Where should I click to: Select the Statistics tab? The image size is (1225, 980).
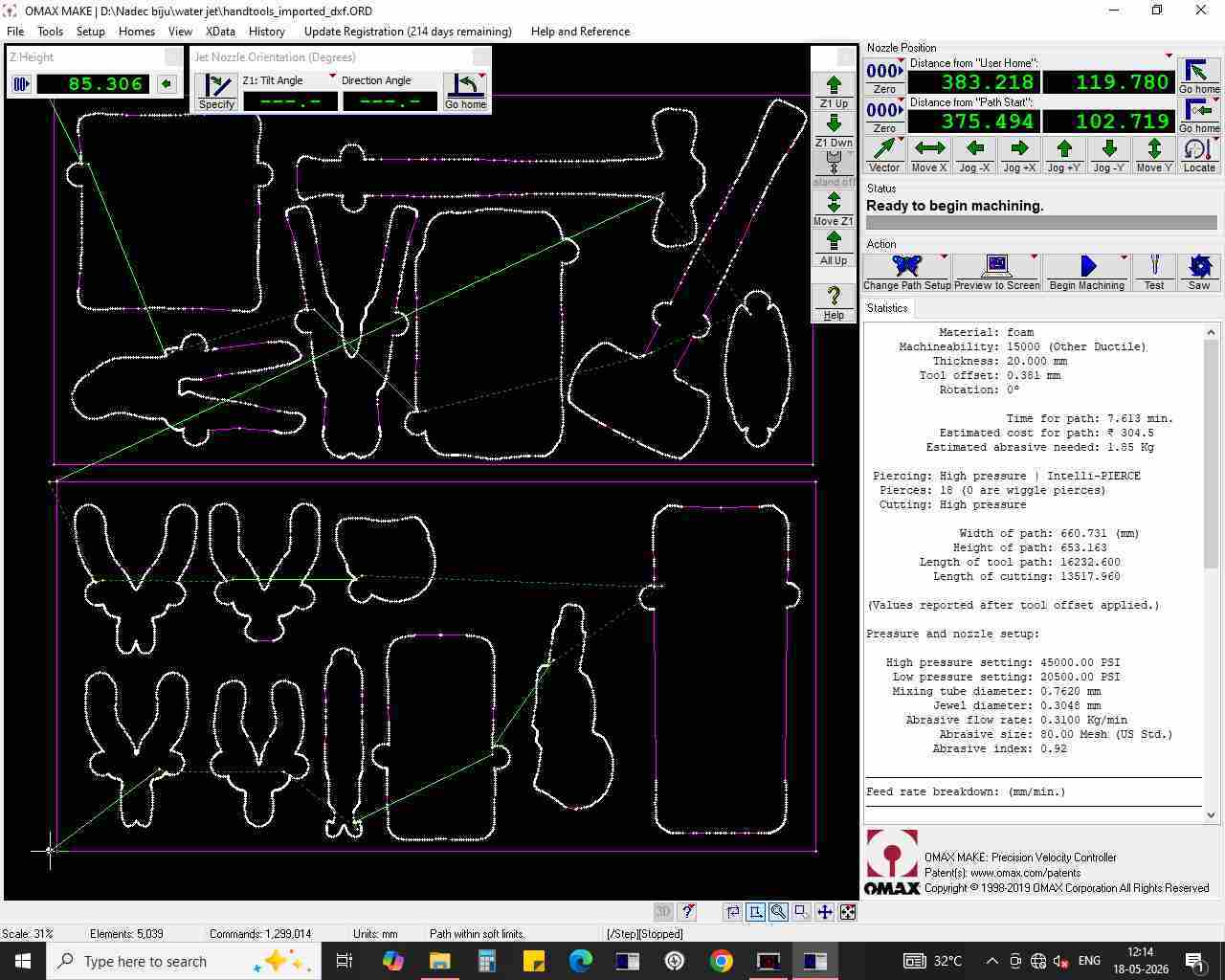887,308
